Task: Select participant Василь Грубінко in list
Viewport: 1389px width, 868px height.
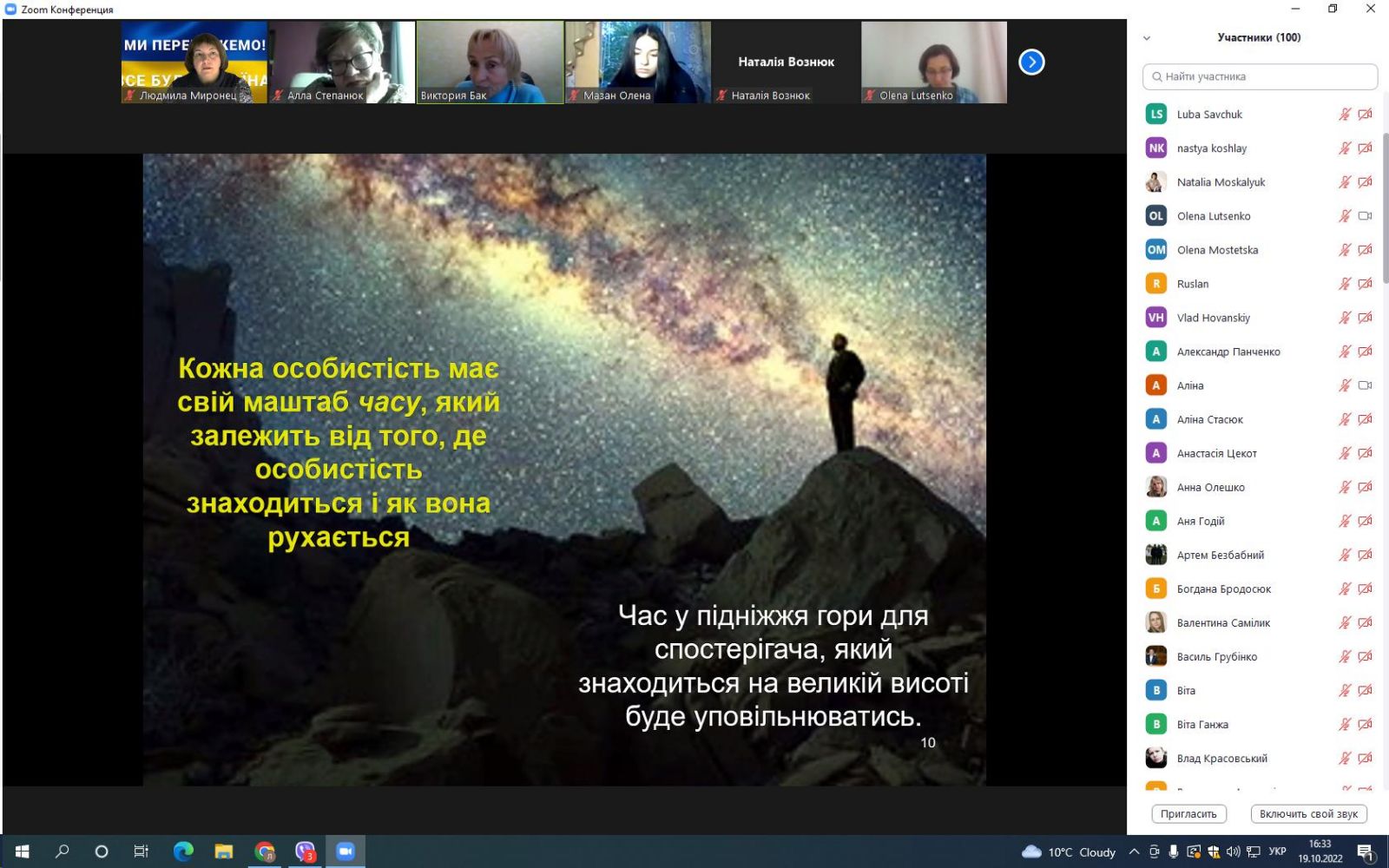Action: coord(1216,657)
